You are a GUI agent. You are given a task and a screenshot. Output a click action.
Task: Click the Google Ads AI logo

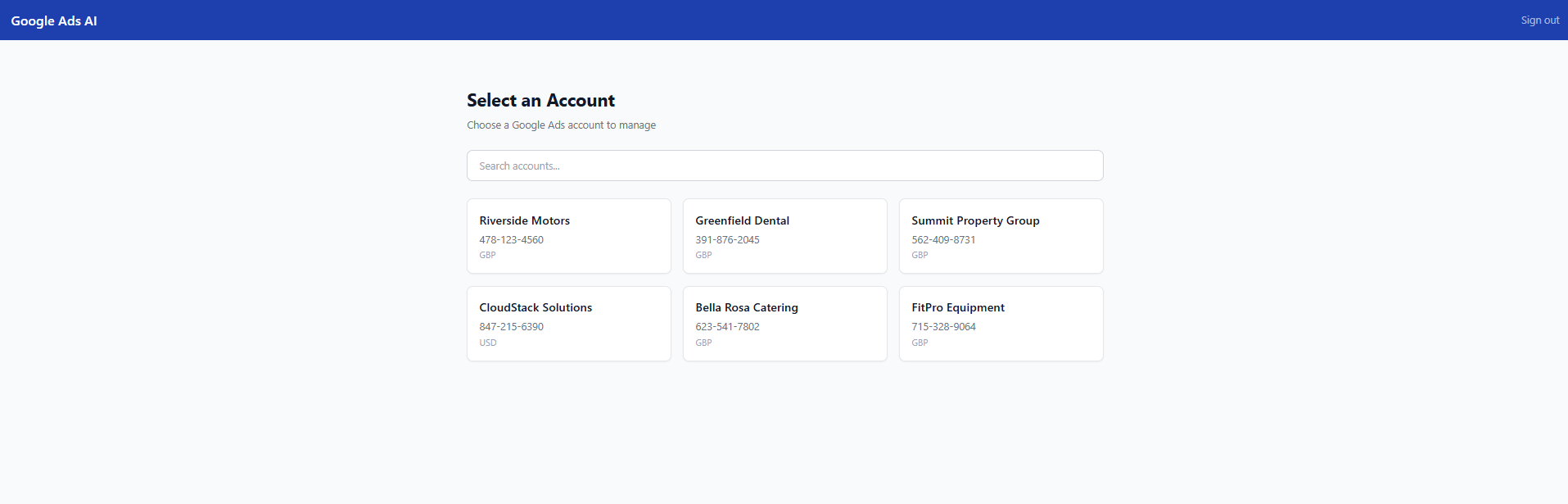coord(54,20)
